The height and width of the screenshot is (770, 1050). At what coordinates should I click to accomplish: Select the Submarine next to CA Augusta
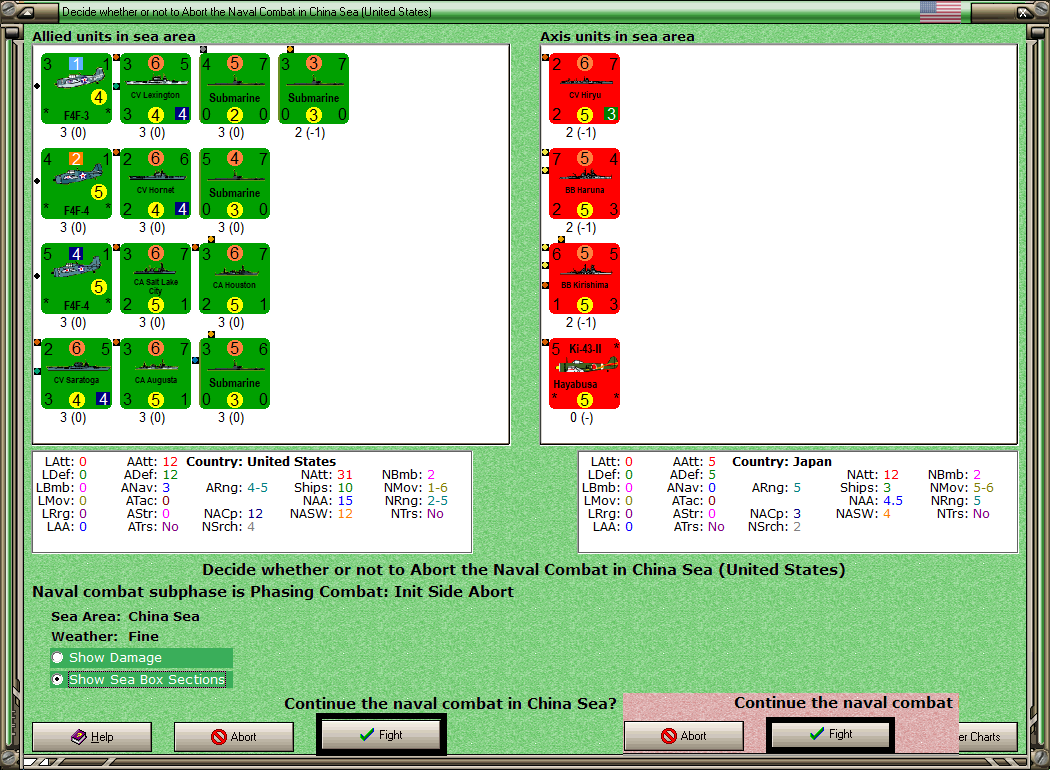pos(234,374)
